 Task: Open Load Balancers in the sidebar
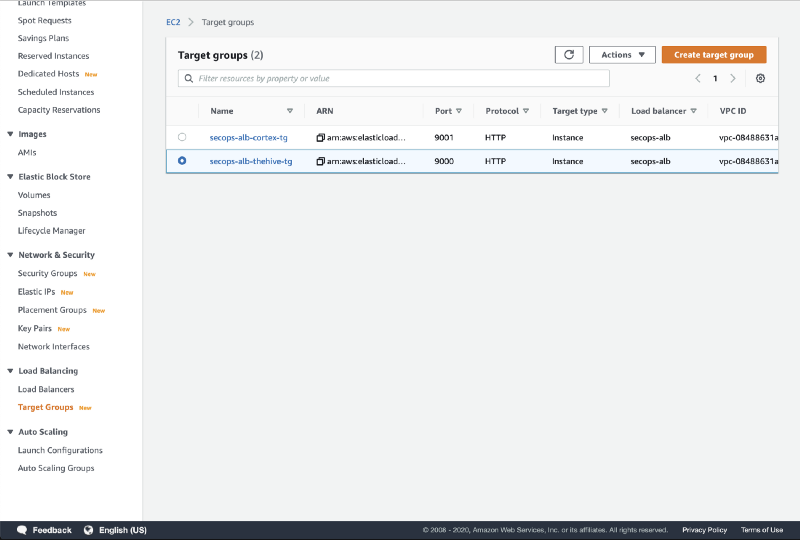[x=46, y=389]
